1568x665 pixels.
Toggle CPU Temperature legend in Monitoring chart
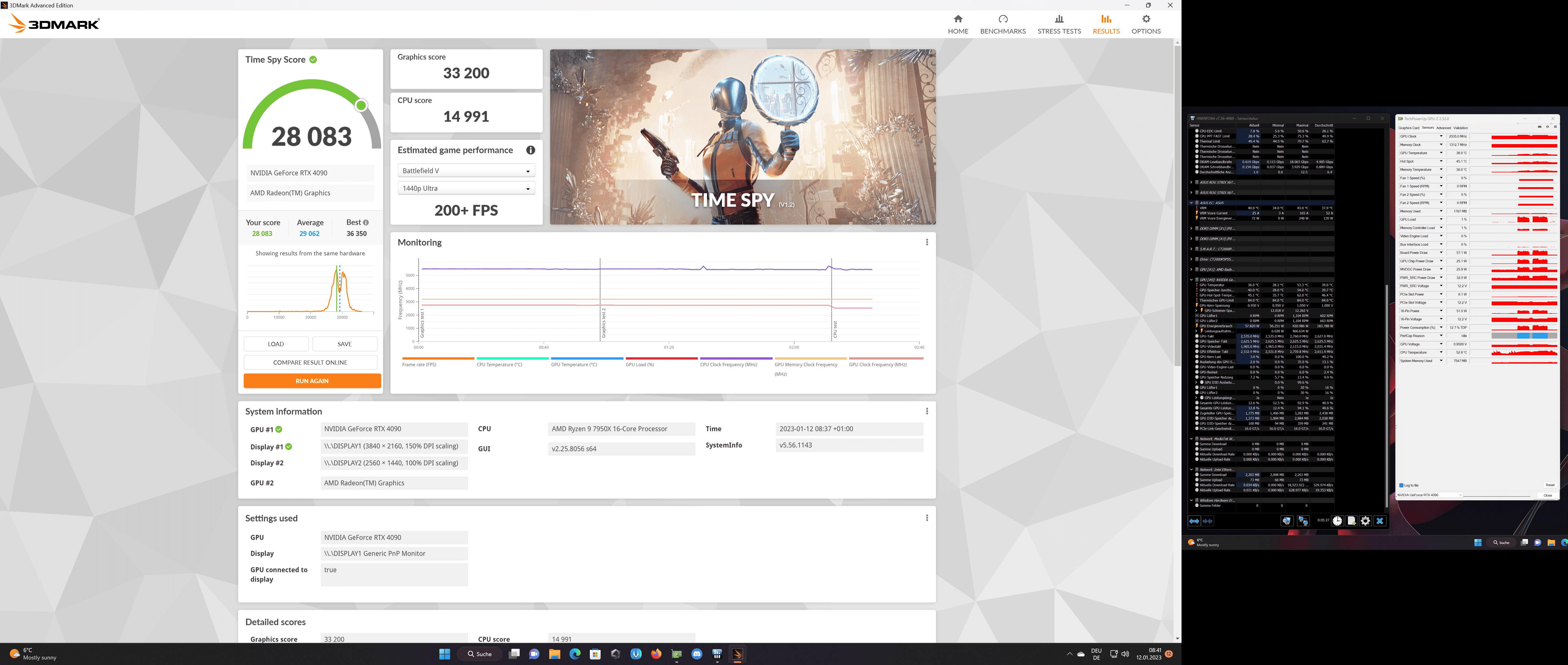(x=512, y=362)
